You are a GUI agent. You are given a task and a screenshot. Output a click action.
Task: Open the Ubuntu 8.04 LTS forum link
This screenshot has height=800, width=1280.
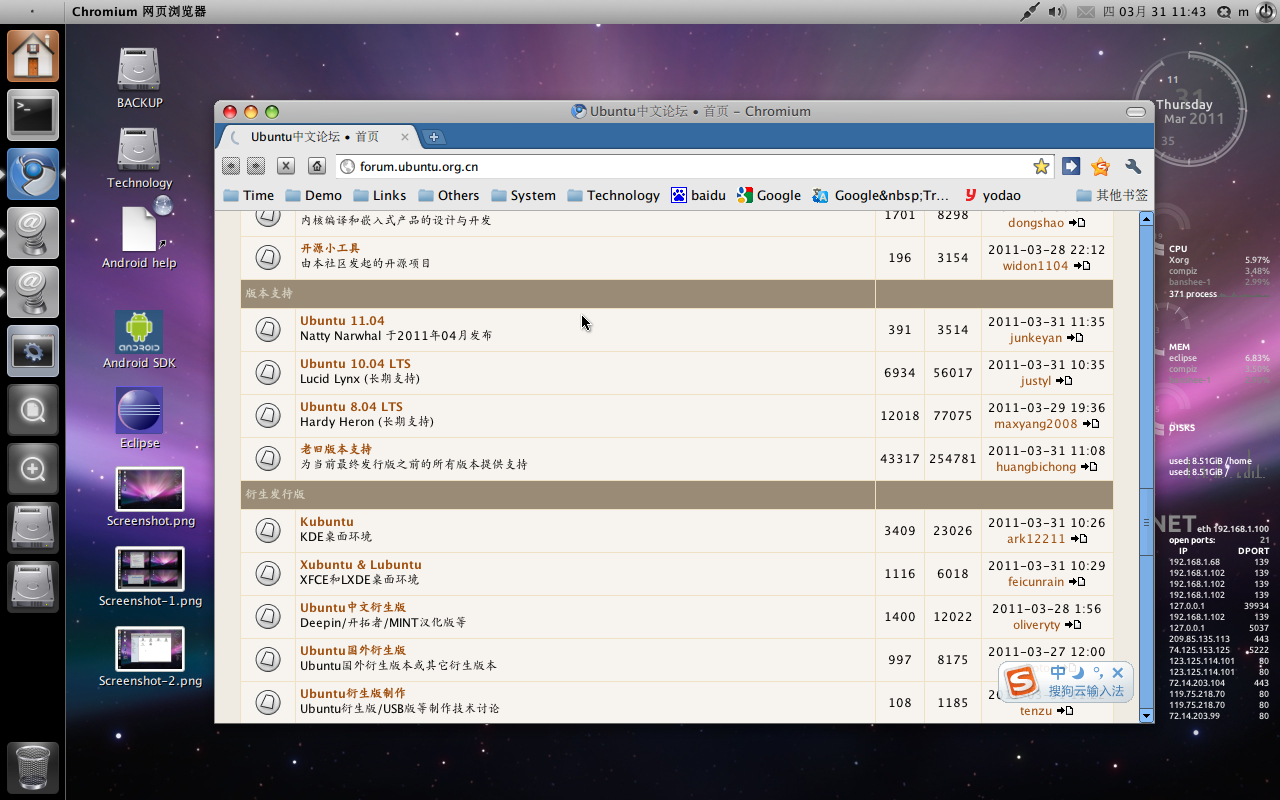pyautogui.click(x=351, y=407)
